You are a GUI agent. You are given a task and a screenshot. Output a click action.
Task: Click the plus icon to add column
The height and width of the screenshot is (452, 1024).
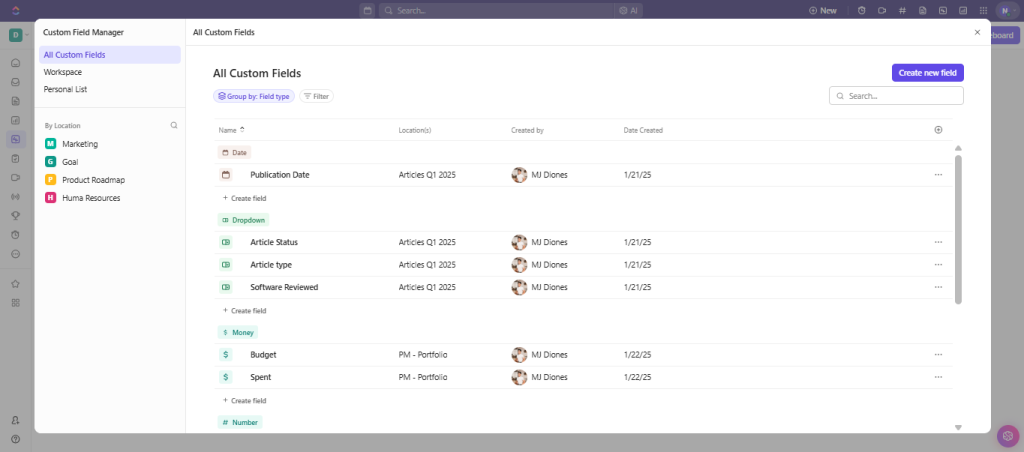(937, 130)
